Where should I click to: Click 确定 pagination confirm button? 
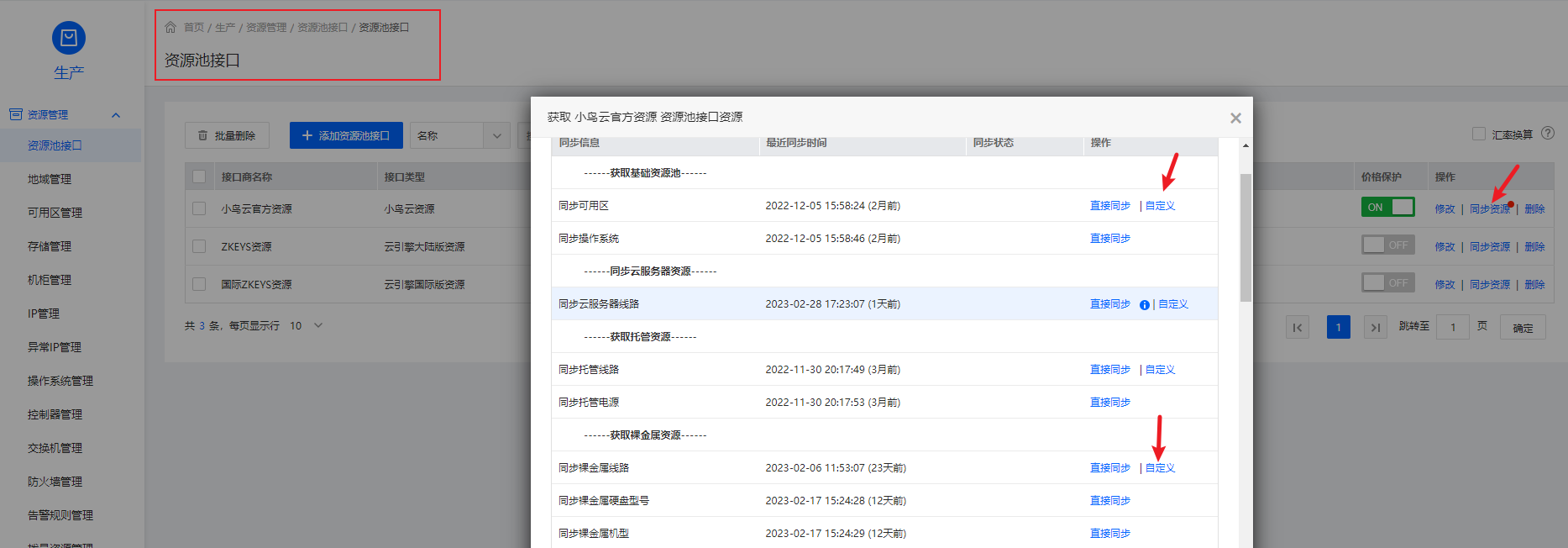point(1523,328)
